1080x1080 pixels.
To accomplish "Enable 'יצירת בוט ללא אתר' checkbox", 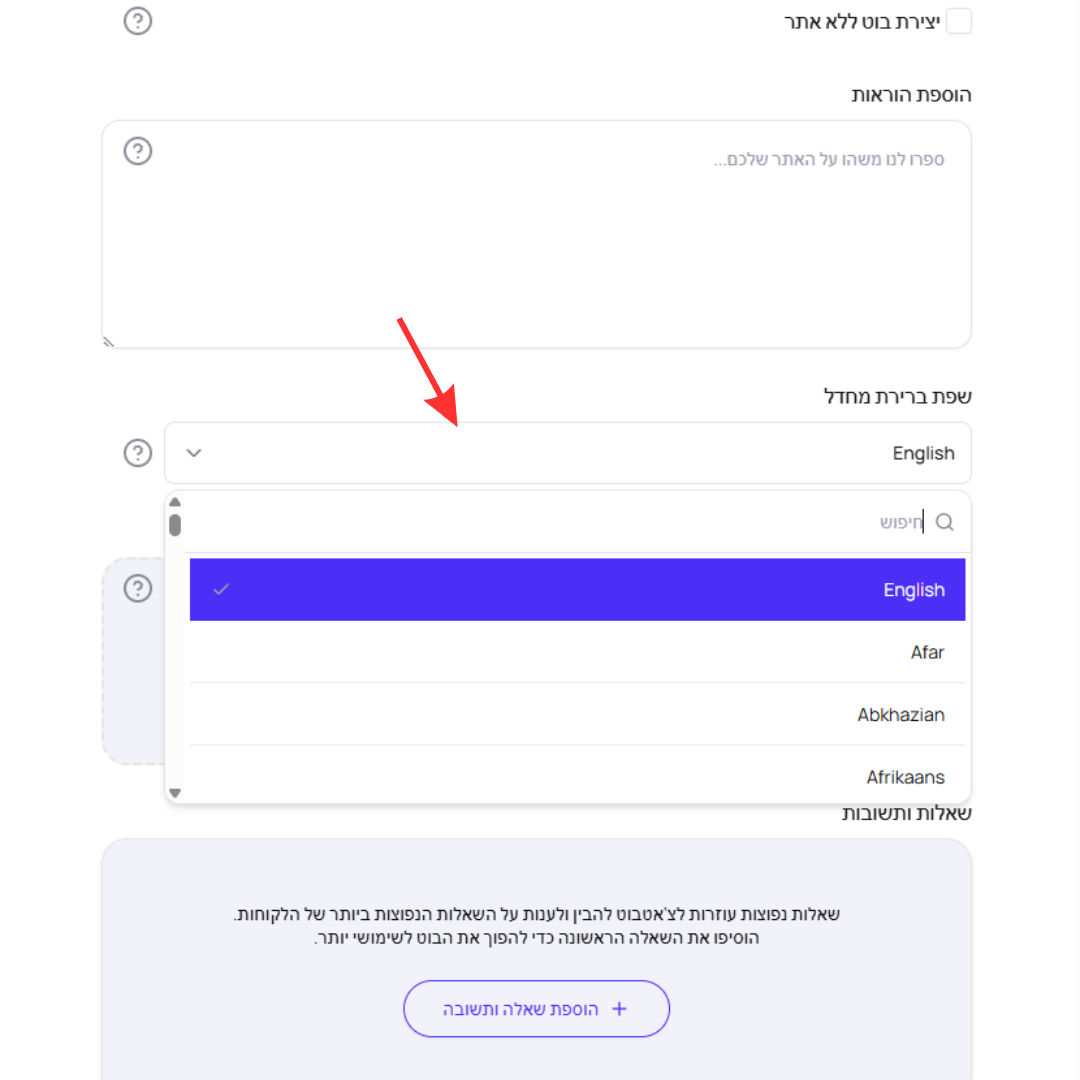I will pyautogui.click(x=959, y=21).
